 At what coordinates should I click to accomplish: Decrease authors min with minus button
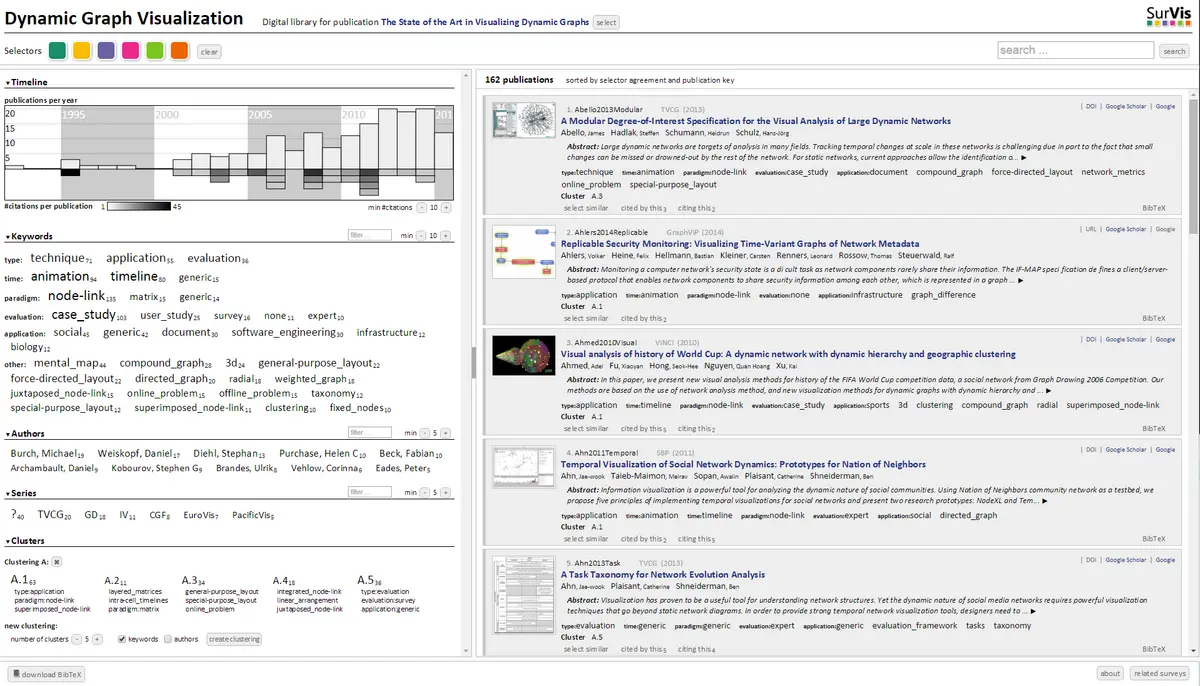pyautogui.click(x=424, y=434)
